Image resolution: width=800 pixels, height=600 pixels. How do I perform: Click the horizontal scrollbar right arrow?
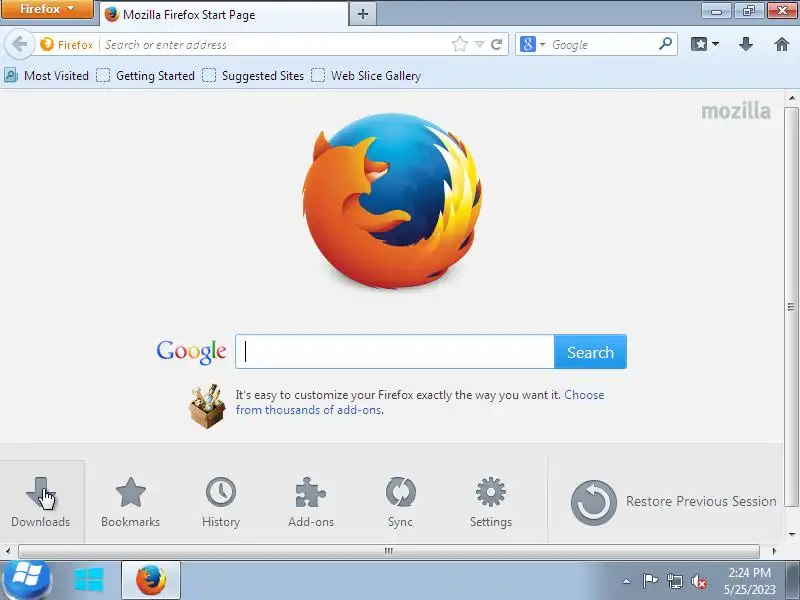pyautogui.click(x=774, y=551)
